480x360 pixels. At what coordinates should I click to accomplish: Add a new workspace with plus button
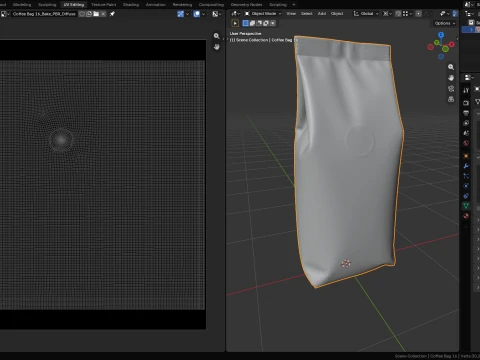(x=294, y=5)
